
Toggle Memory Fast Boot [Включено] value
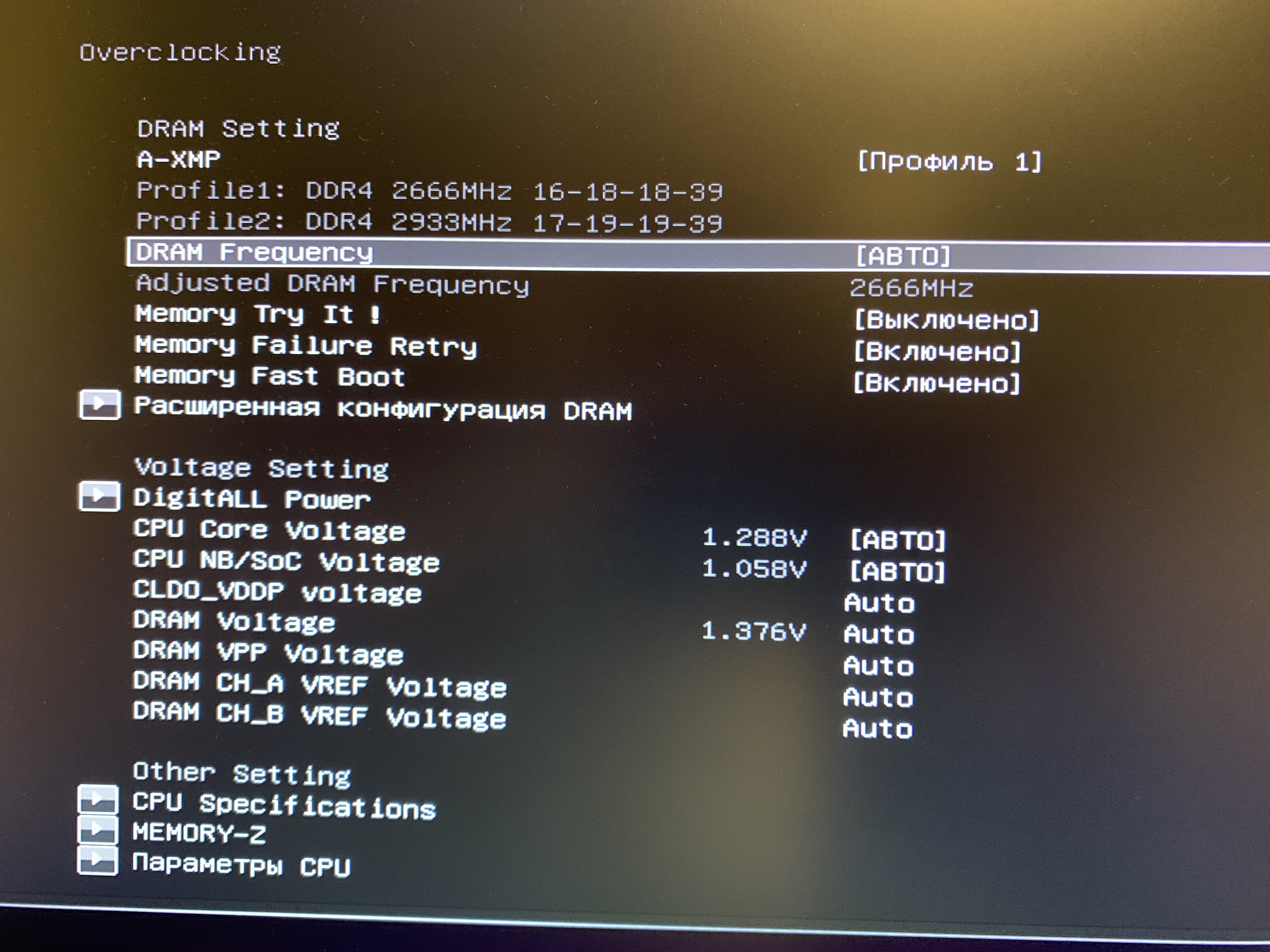937,383
